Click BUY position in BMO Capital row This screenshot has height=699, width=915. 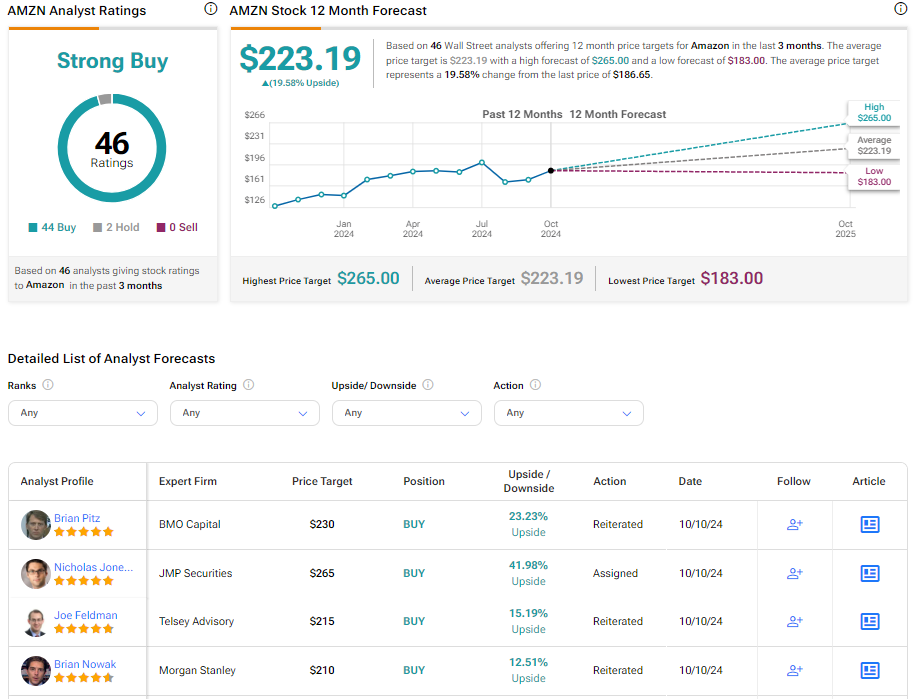click(414, 525)
